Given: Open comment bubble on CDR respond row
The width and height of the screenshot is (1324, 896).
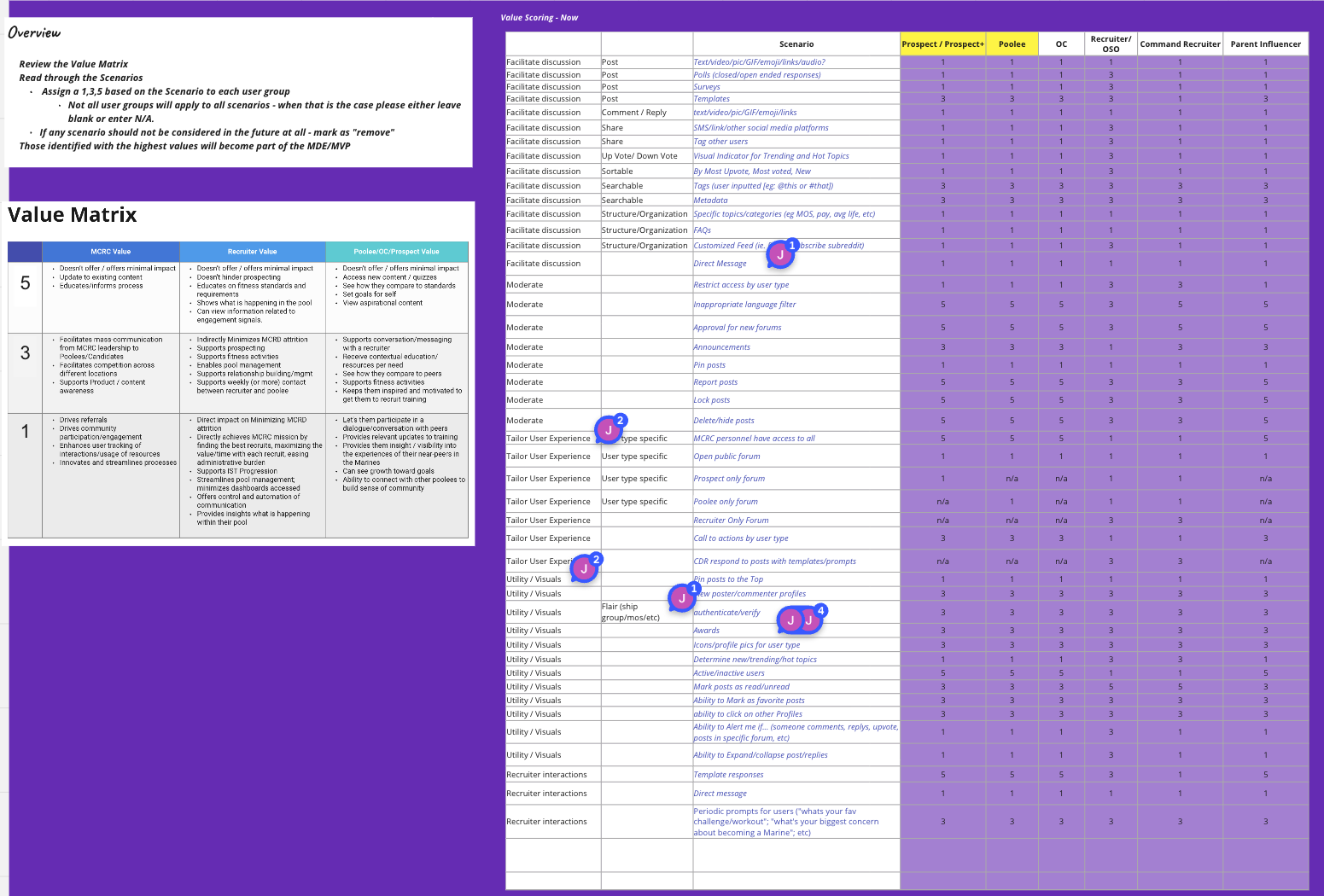Looking at the screenshot, I should [x=585, y=568].
